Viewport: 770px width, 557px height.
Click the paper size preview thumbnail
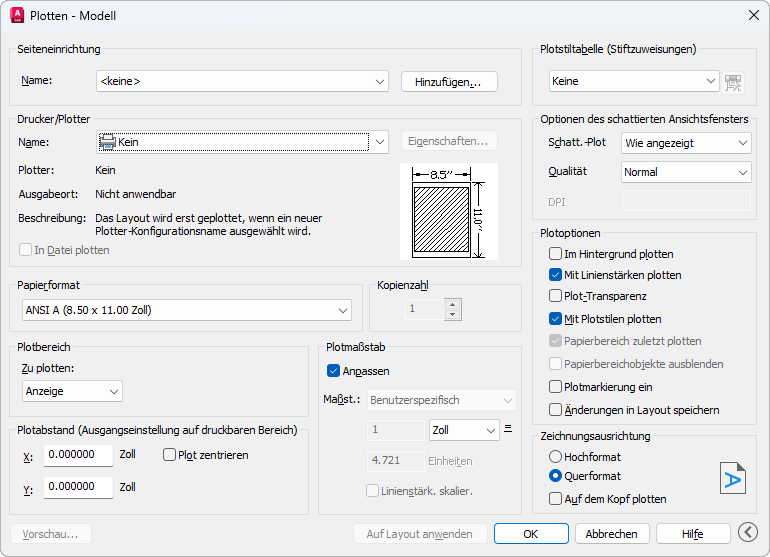448,211
